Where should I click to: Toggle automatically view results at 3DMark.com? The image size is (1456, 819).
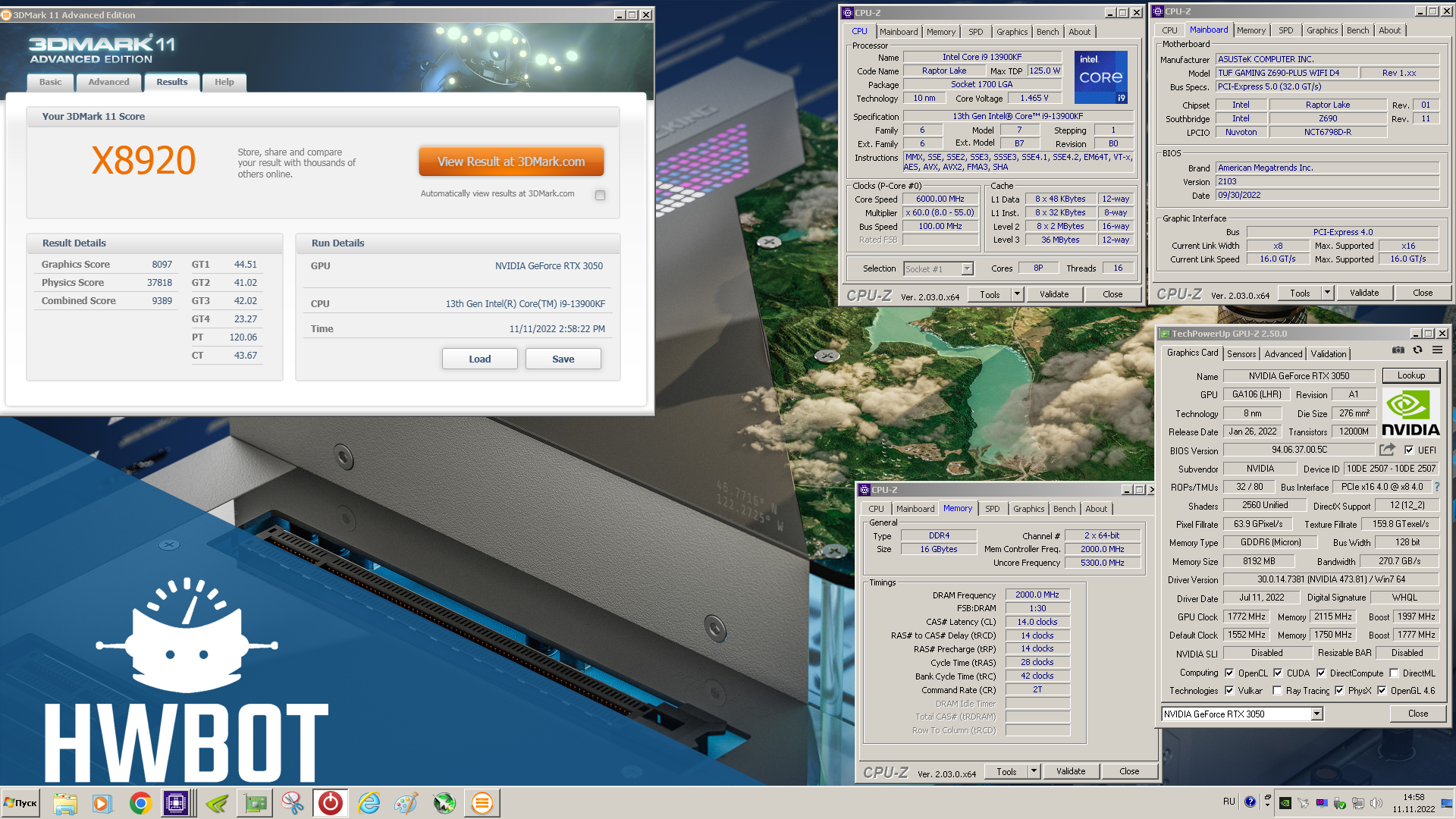pos(600,196)
